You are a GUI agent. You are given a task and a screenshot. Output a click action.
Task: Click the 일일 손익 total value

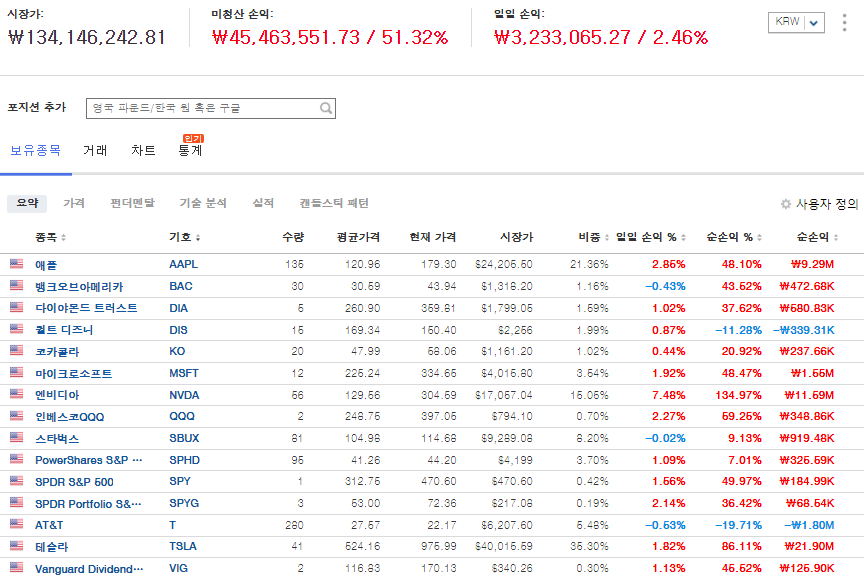click(601, 37)
